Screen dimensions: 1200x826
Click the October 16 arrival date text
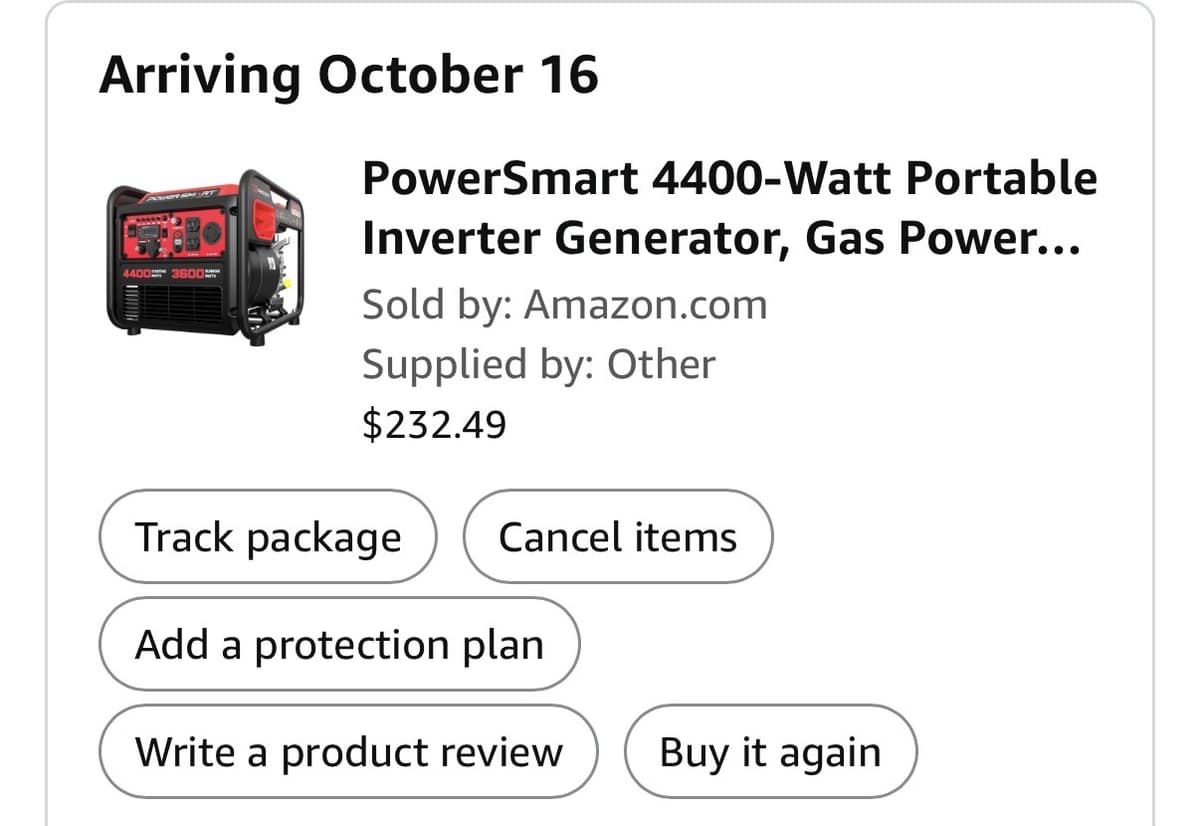pos(458,76)
